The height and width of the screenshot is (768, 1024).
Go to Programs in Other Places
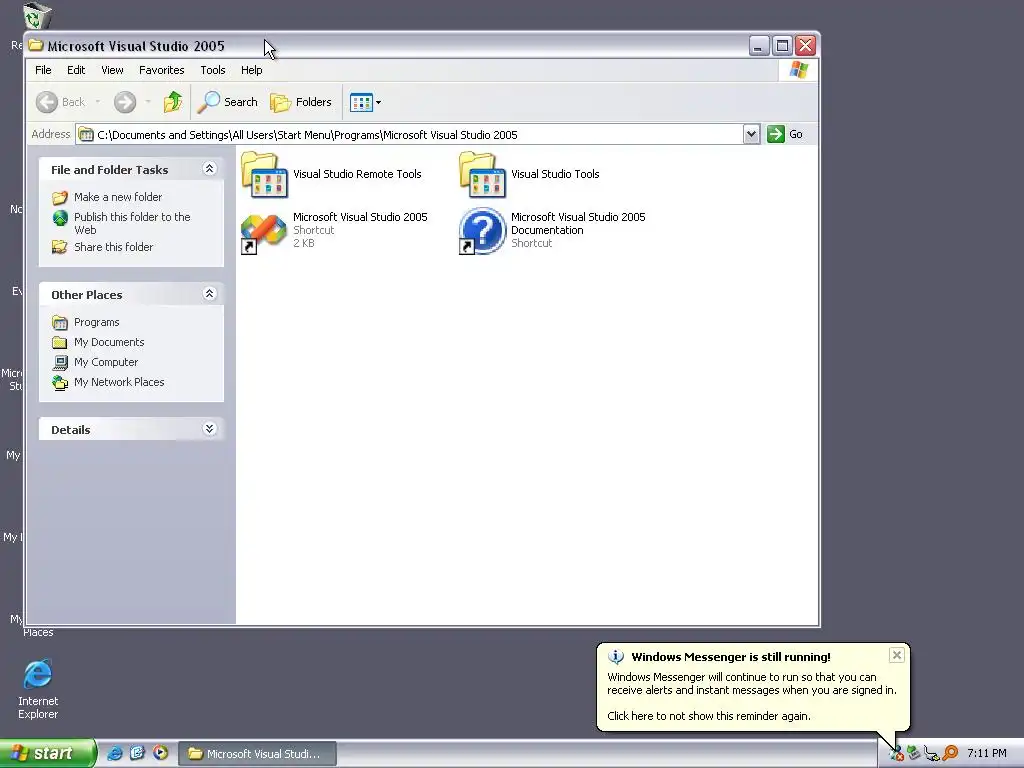97,322
